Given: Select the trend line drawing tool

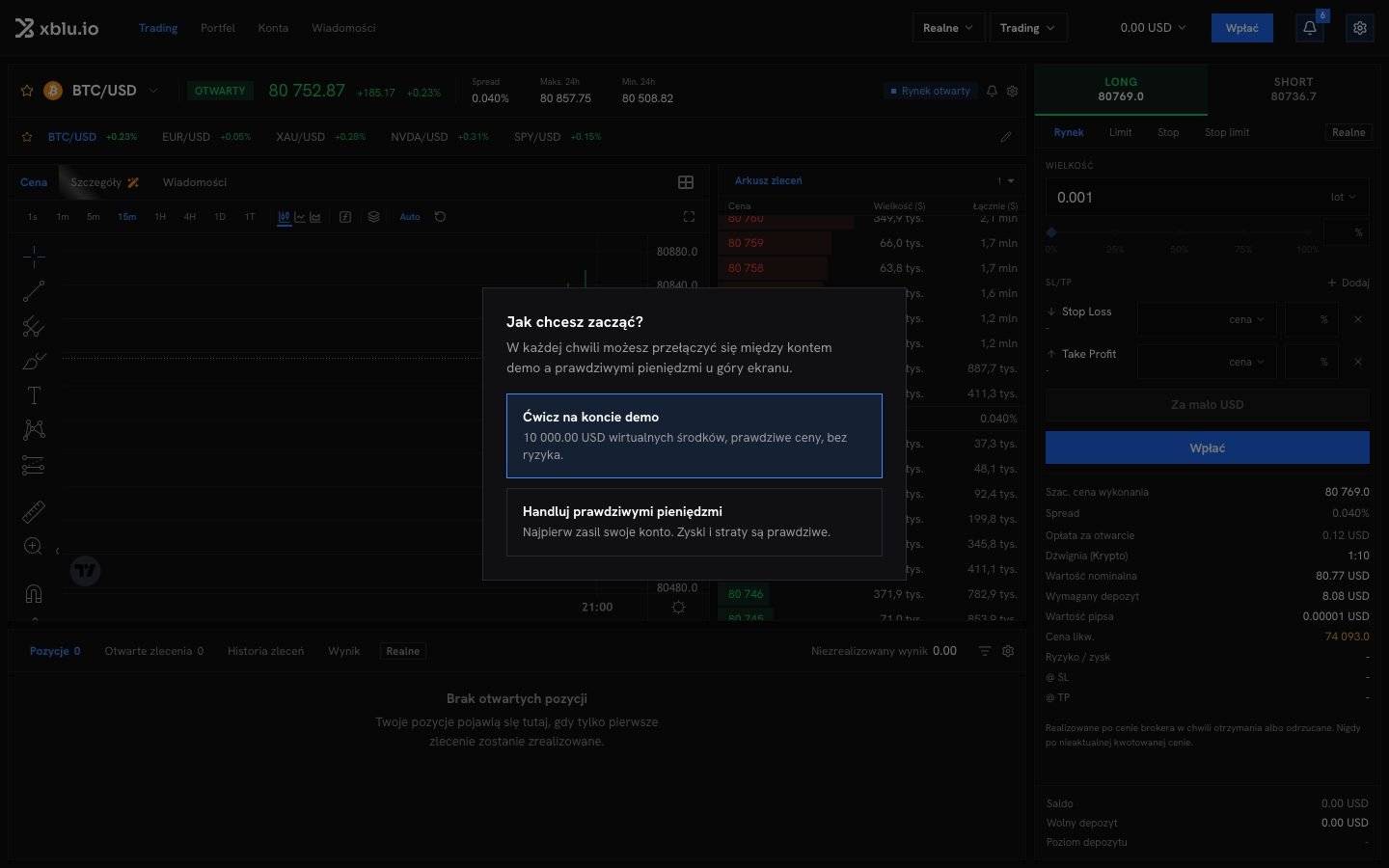Looking at the screenshot, I should [34, 291].
